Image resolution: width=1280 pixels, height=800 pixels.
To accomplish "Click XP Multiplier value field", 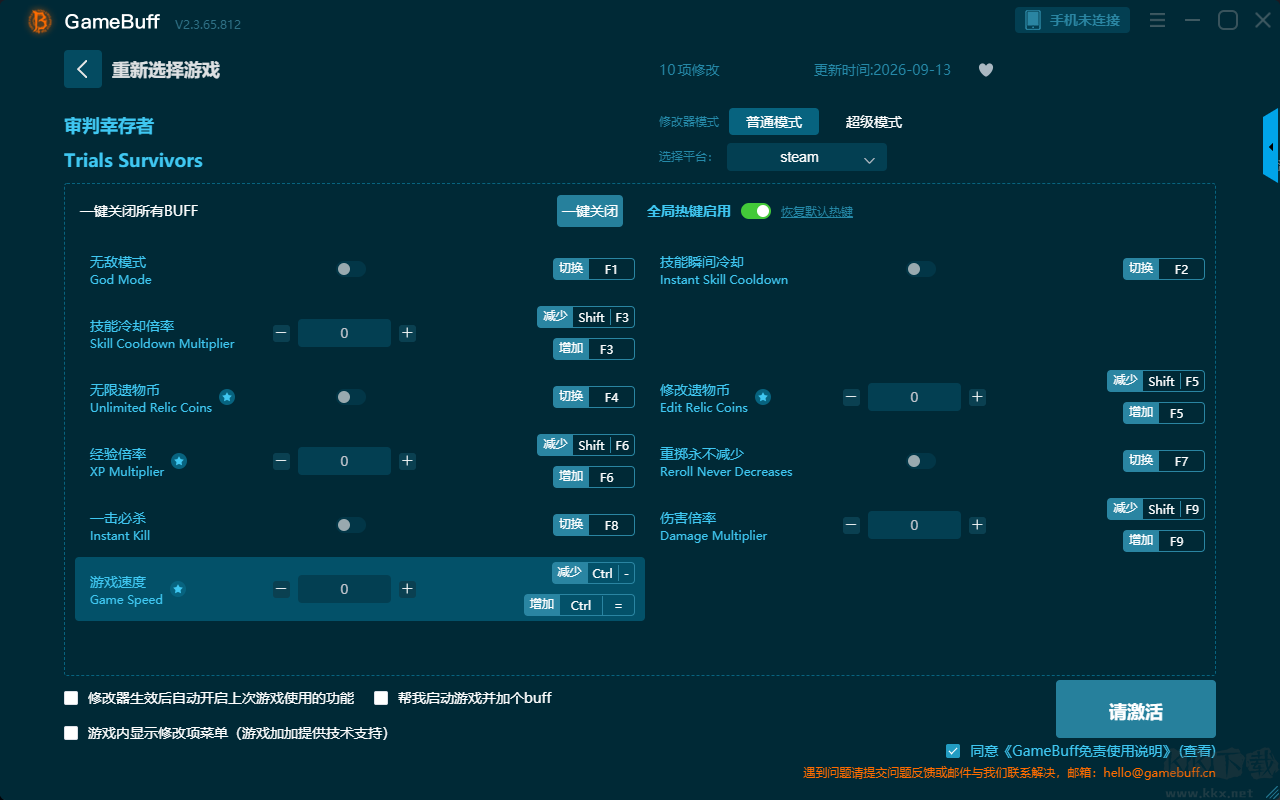I will (344, 461).
